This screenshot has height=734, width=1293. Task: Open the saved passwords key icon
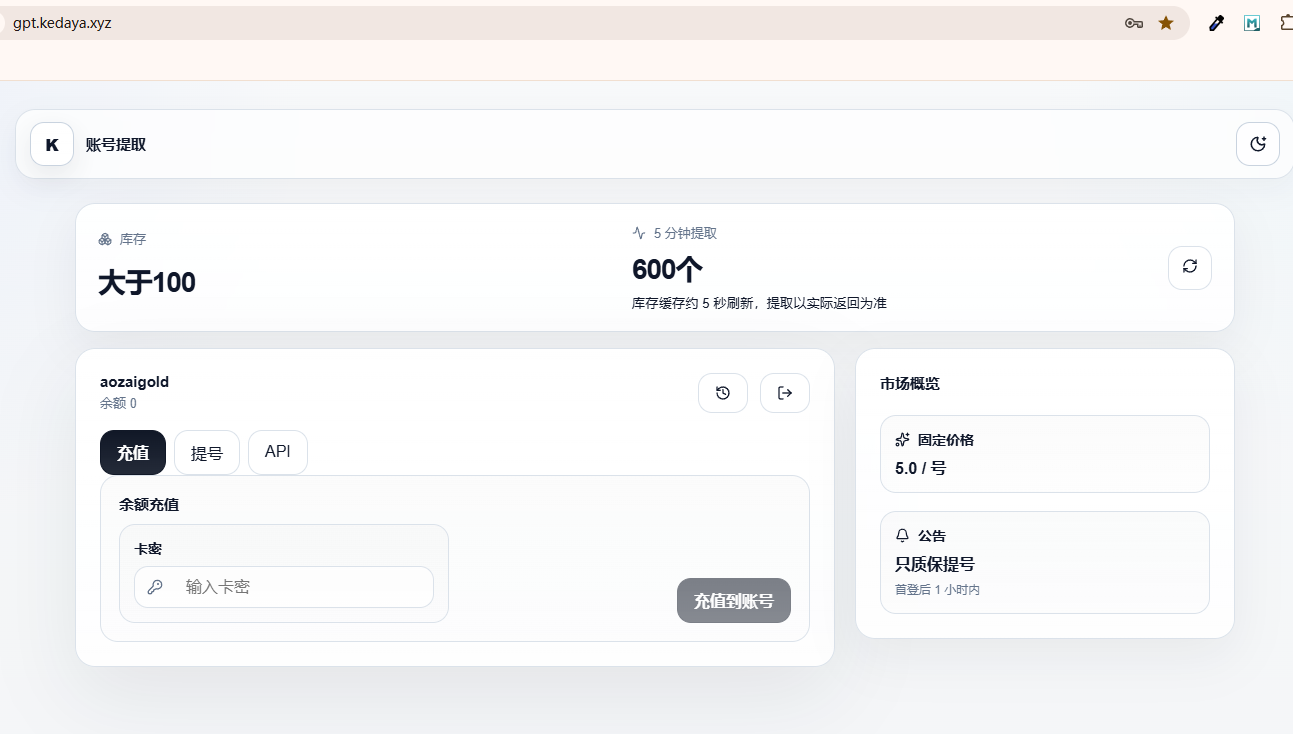click(x=1134, y=23)
